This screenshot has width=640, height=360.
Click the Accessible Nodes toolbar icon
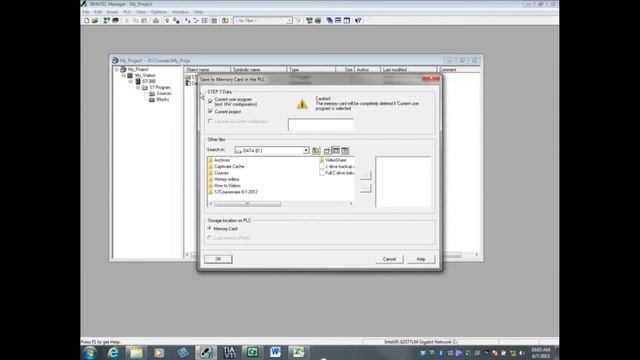click(x=107, y=20)
